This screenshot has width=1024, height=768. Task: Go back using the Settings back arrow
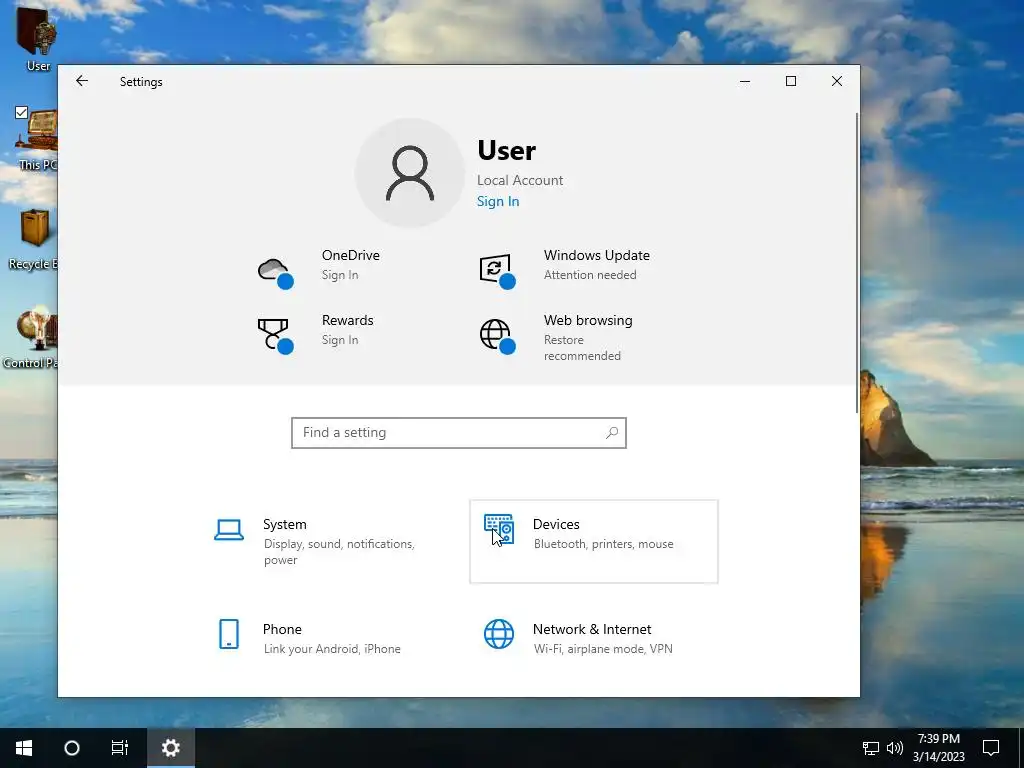click(x=82, y=81)
